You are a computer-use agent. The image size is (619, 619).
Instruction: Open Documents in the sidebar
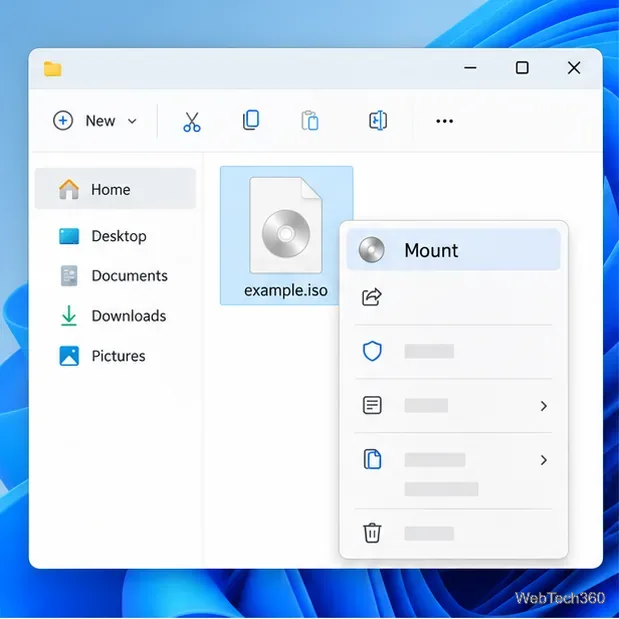pyautogui.click(x=115, y=276)
